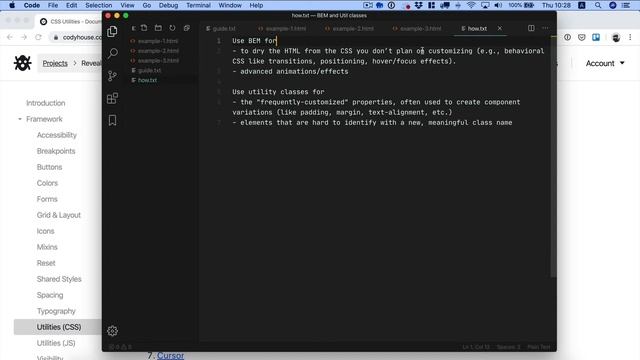Open the Wi-Fi status menu
The image size is (640, 360).
[471, 5]
